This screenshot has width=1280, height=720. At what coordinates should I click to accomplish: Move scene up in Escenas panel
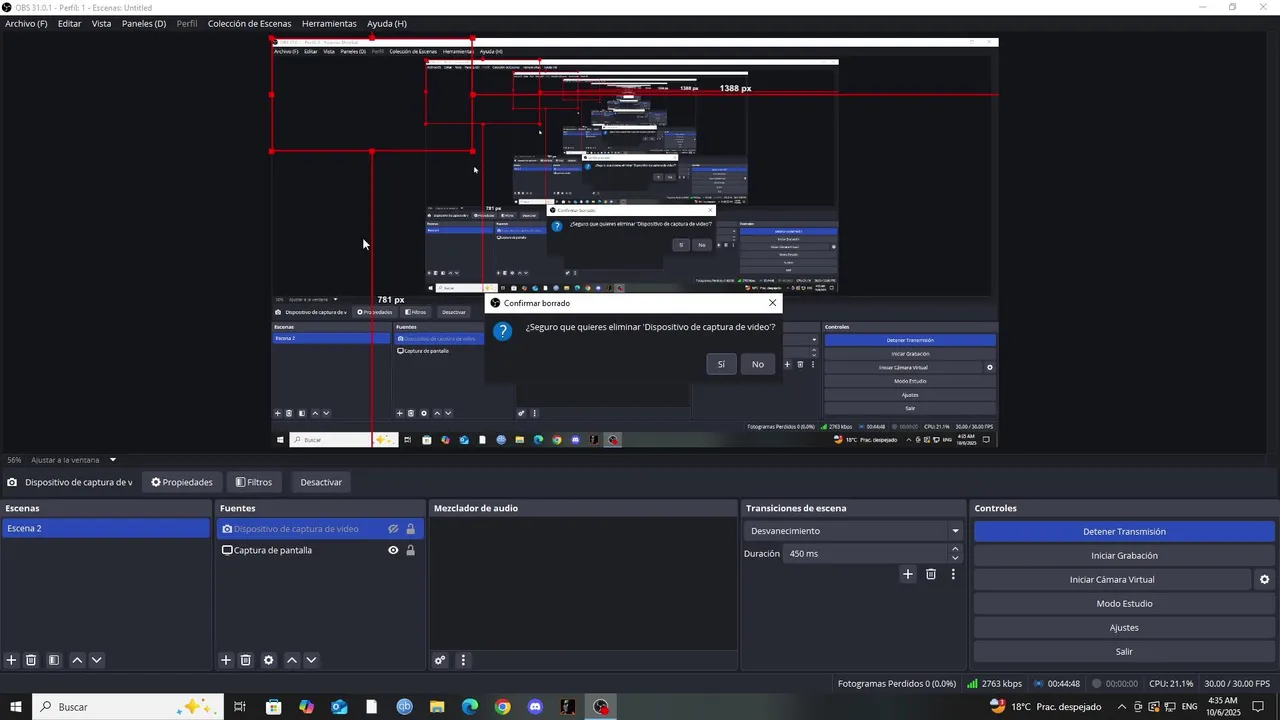coord(77,660)
